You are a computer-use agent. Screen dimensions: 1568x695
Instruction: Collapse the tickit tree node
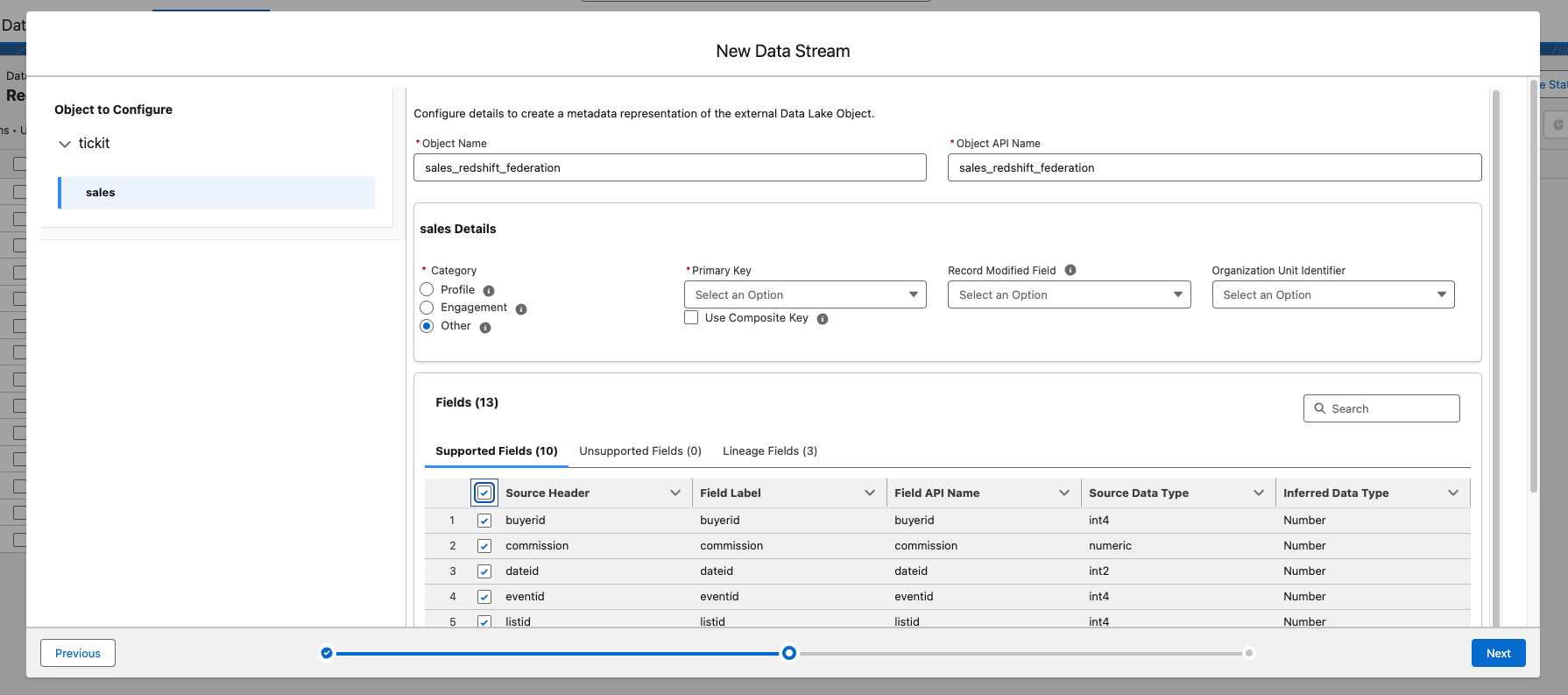coord(65,144)
